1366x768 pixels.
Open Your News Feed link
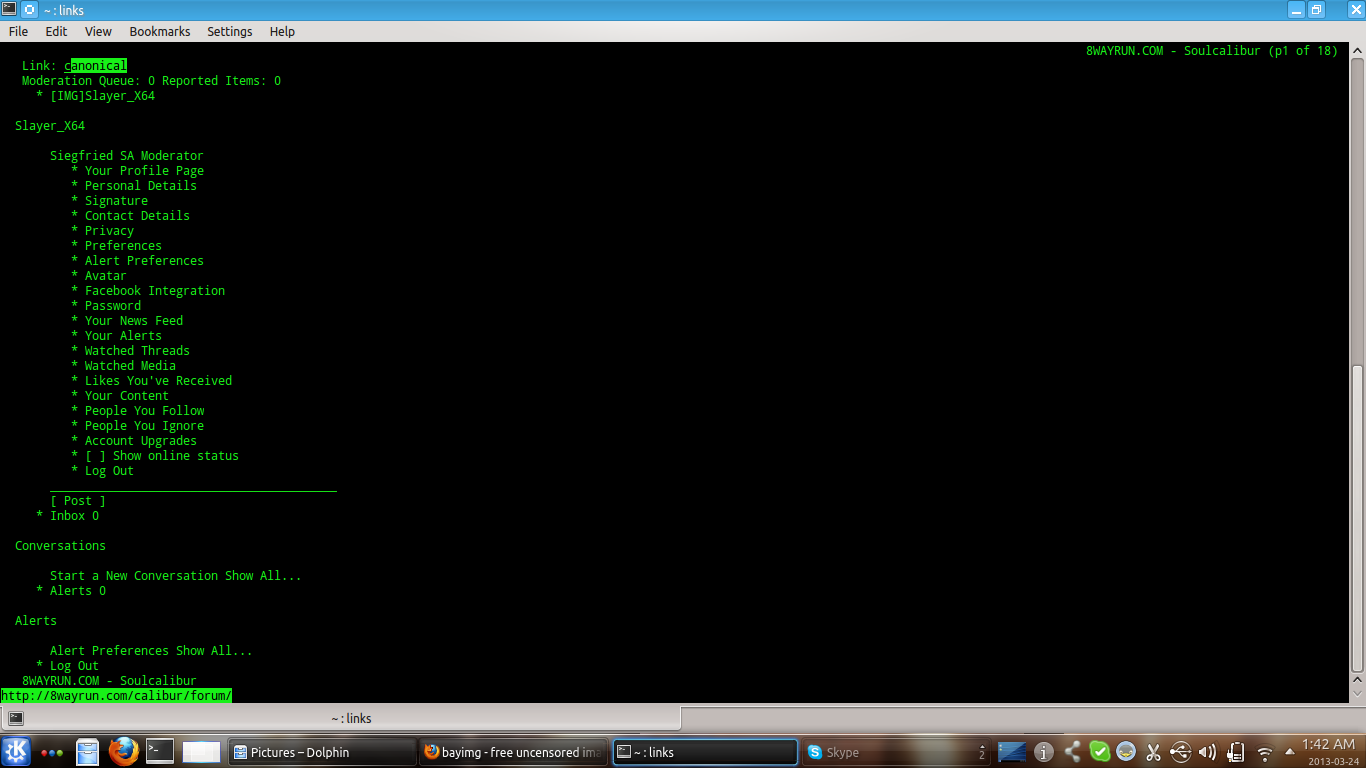point(134,321)
